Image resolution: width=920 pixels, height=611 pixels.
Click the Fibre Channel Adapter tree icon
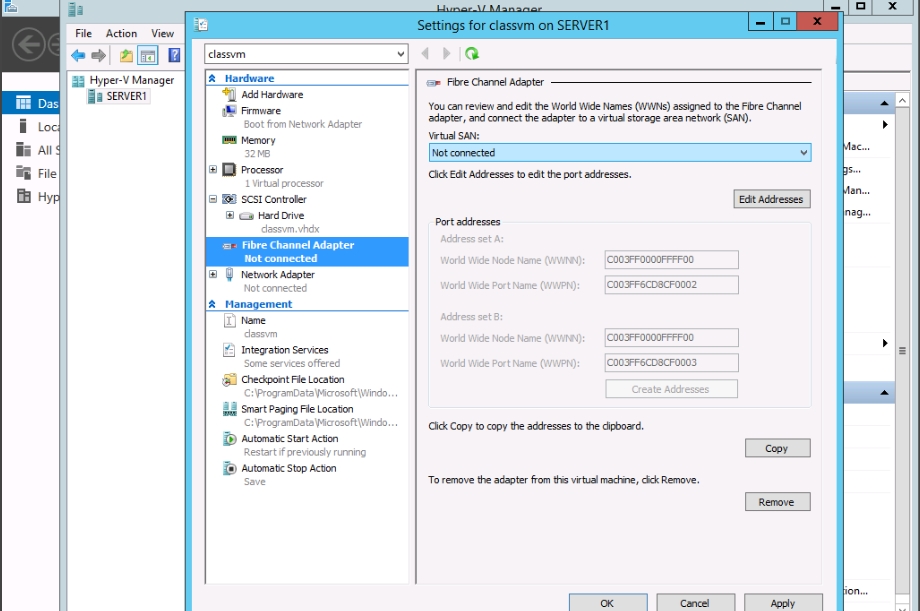[x=229, y=246]
